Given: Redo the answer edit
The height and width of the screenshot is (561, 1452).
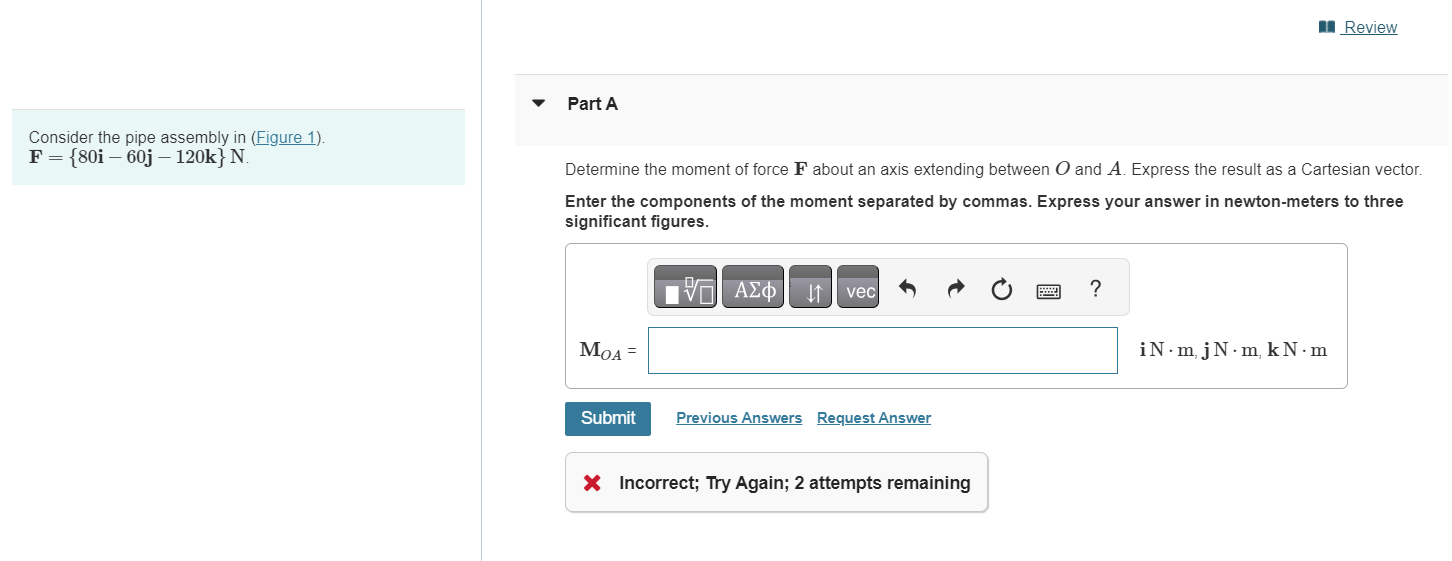Looking at the screenshot, I should [955, 290].
